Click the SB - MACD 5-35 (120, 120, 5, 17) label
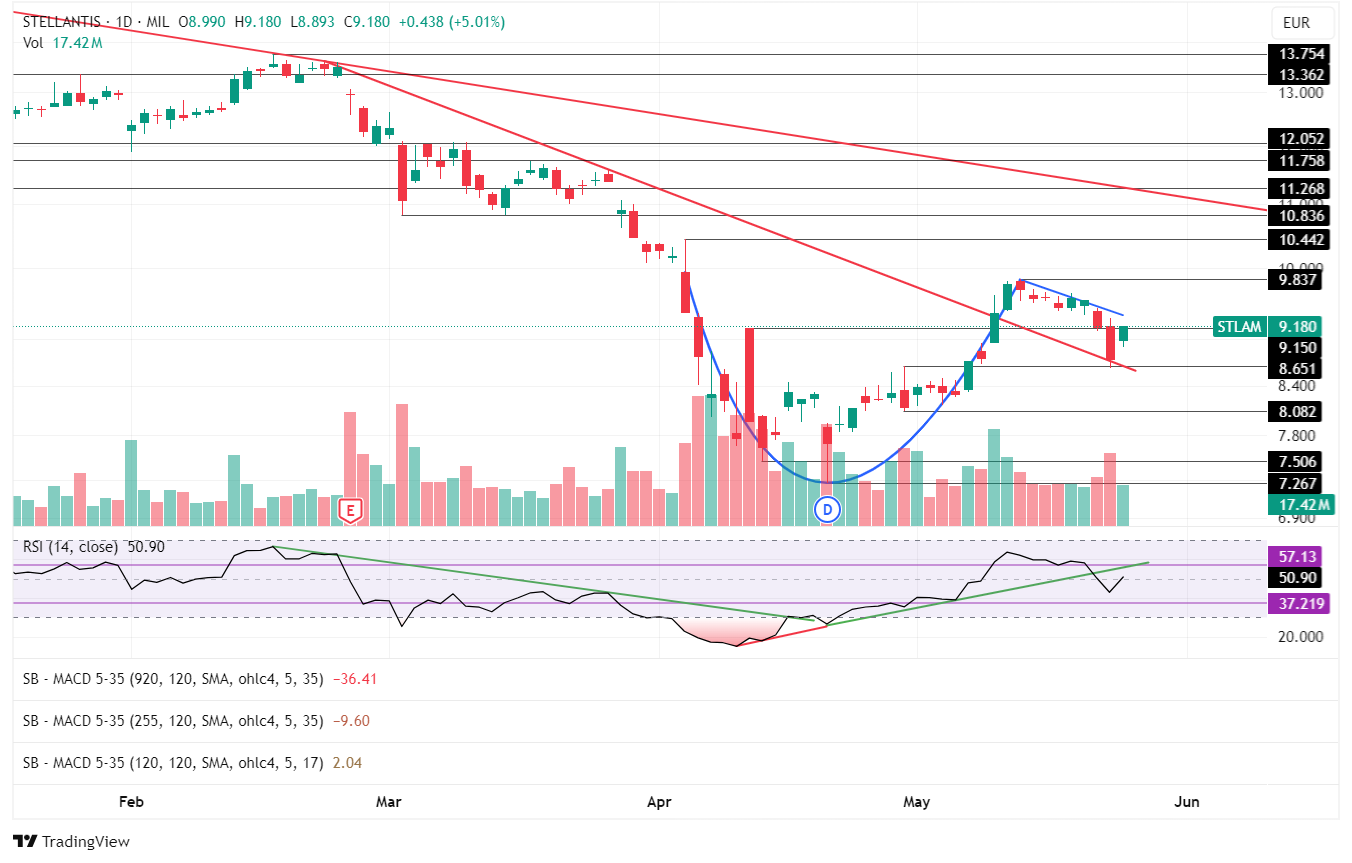 [x=173, y=763]
